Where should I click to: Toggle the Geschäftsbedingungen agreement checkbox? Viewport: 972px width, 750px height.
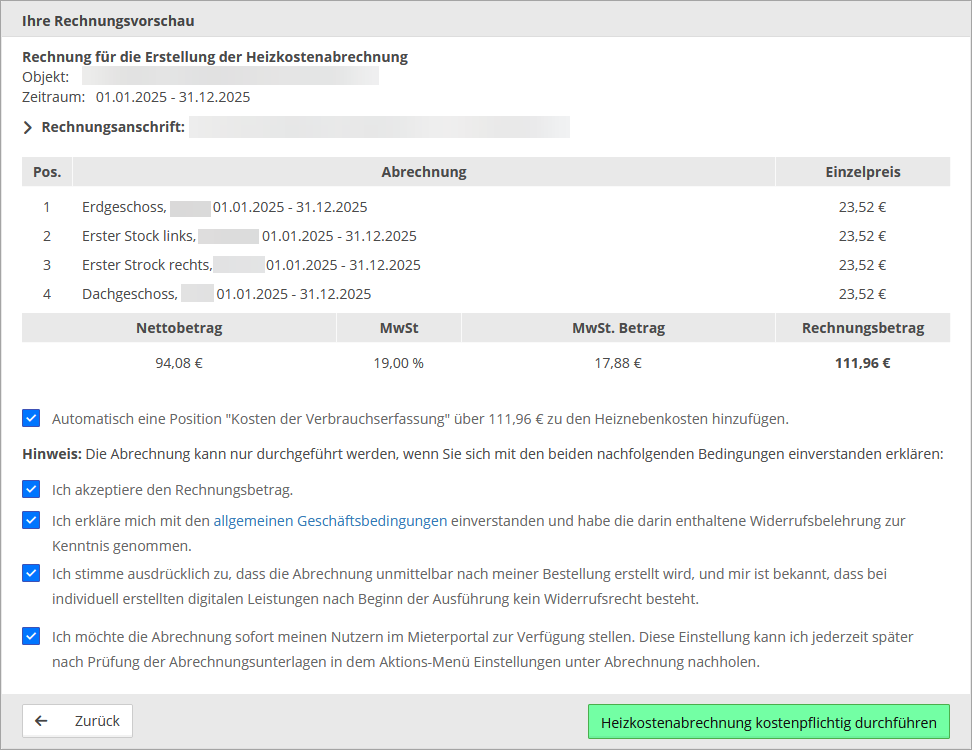pos(31,521)
